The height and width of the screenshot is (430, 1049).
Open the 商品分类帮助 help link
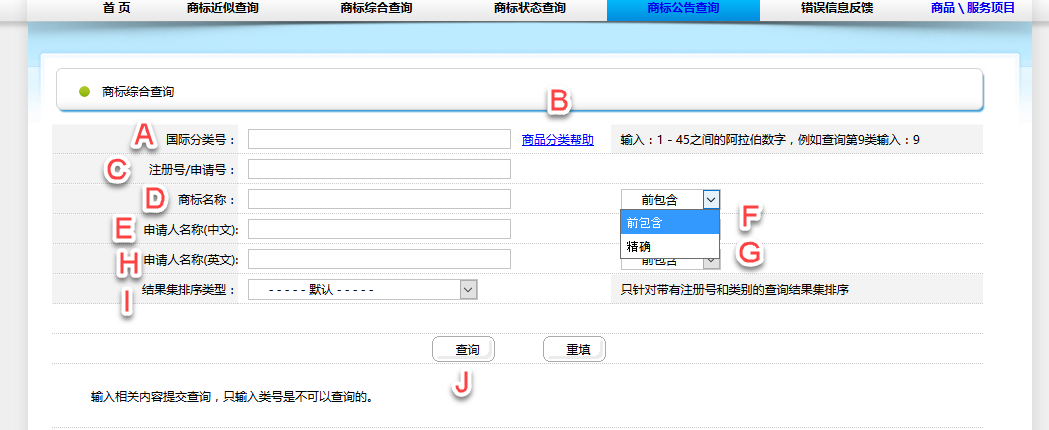(558, 140)
